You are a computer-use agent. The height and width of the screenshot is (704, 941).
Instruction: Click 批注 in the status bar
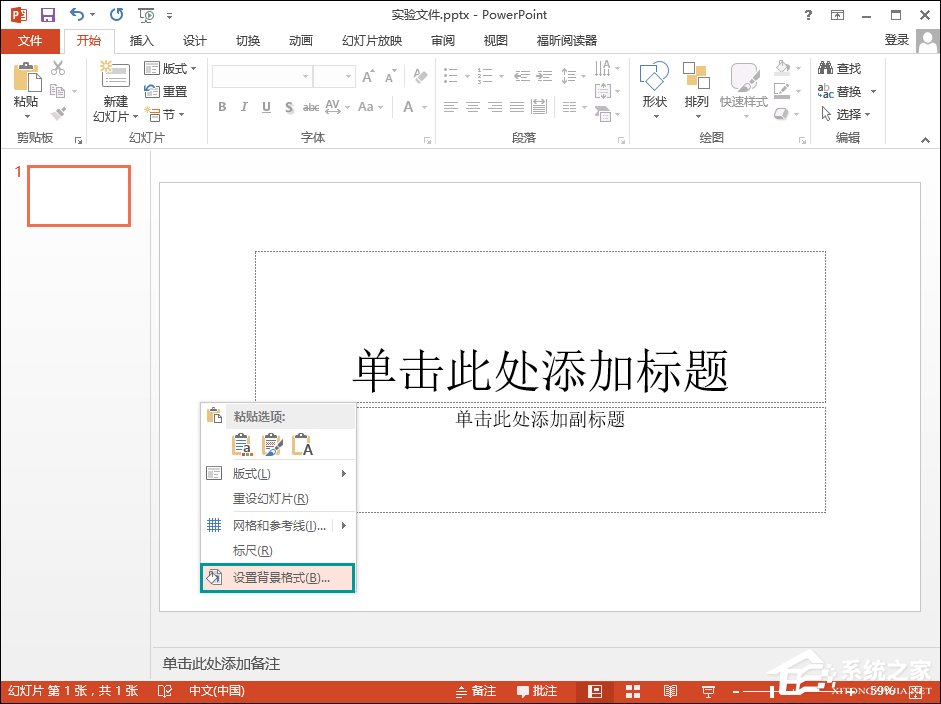tap(540, 690)
